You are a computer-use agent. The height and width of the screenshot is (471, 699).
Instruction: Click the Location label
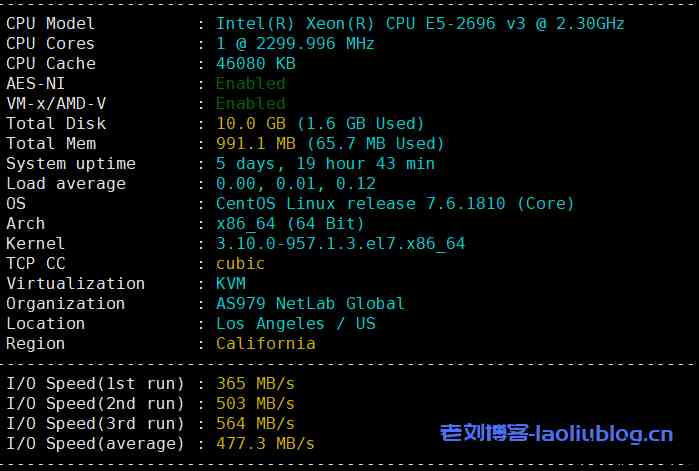(45, 324)
